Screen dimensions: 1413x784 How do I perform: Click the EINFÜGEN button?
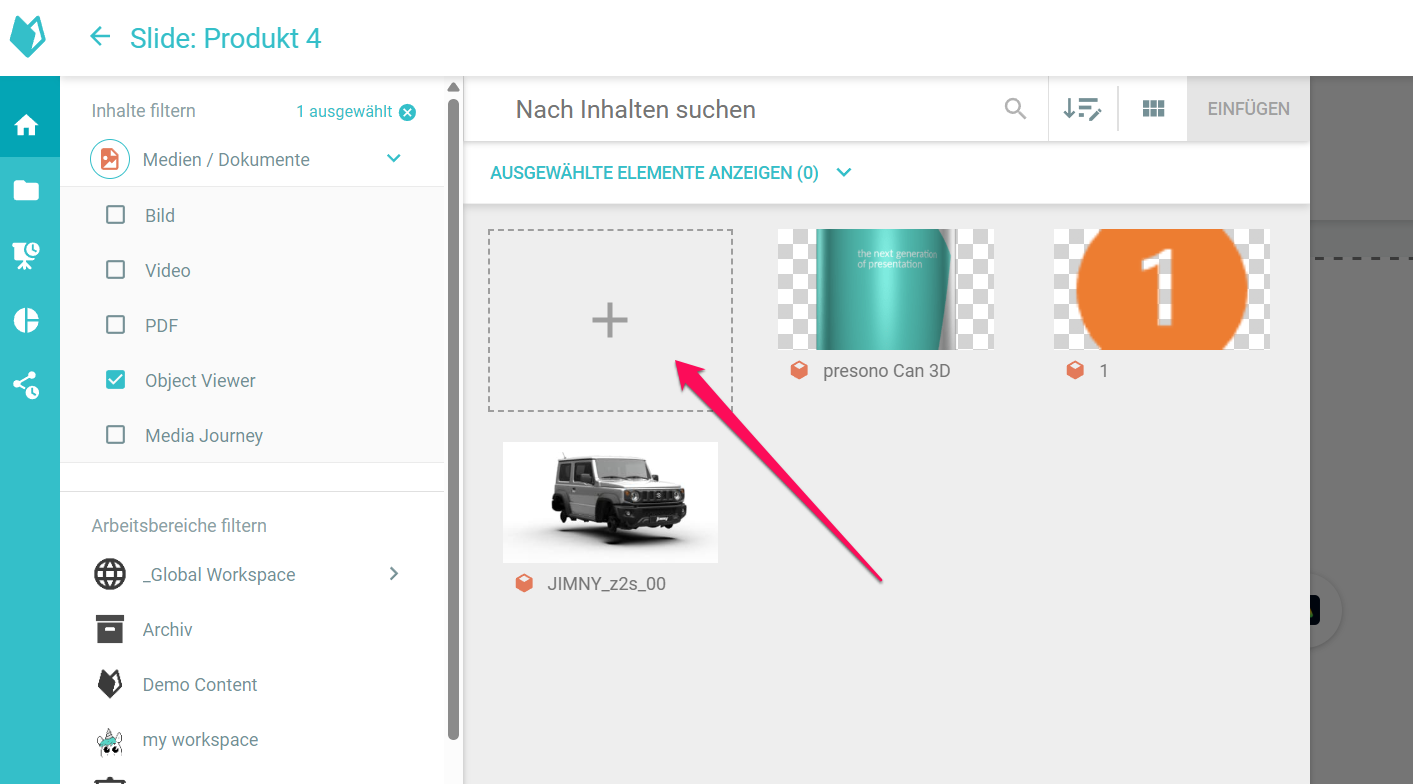[1248, 109]
